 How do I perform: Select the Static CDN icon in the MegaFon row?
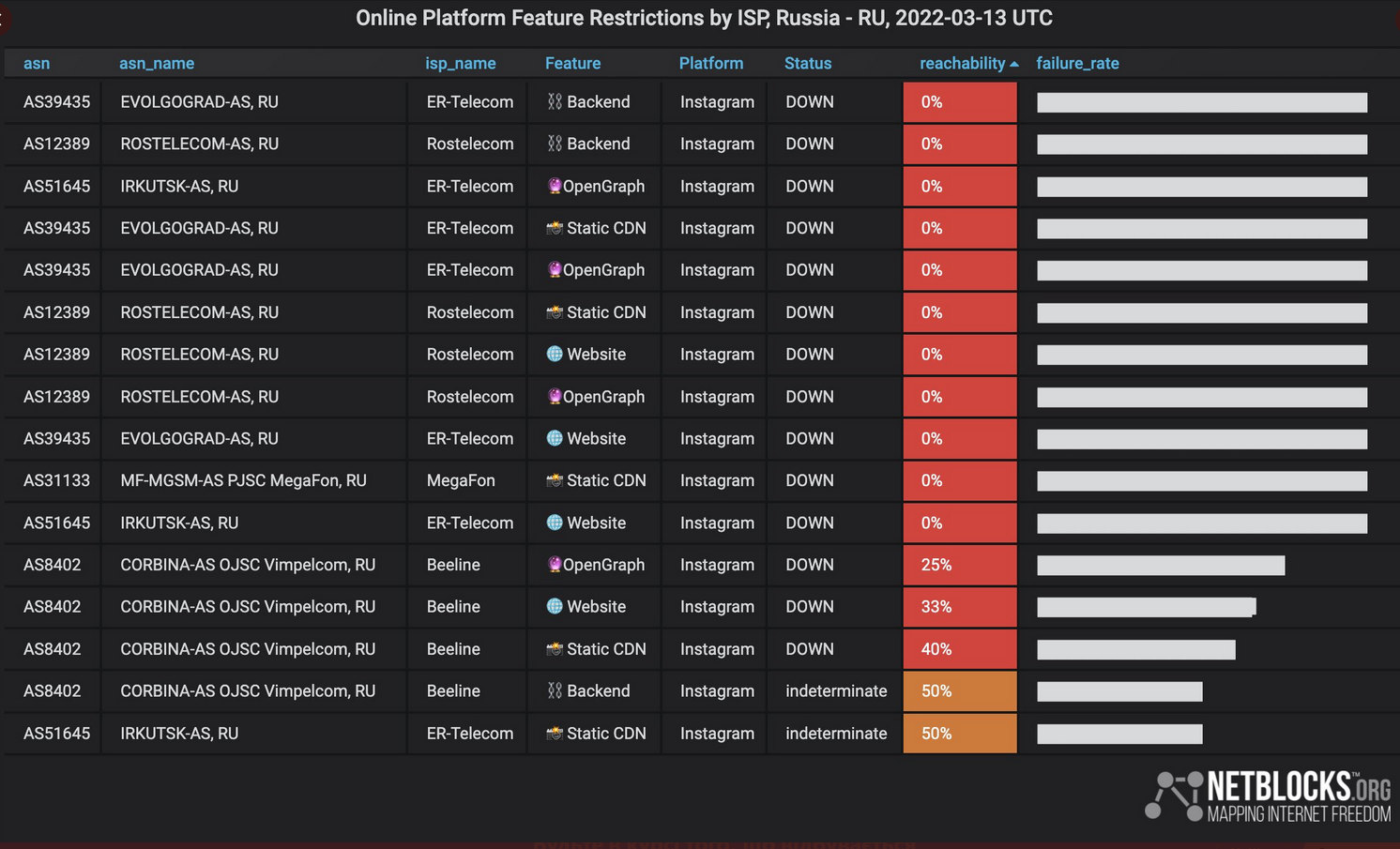tap(555, 480)
